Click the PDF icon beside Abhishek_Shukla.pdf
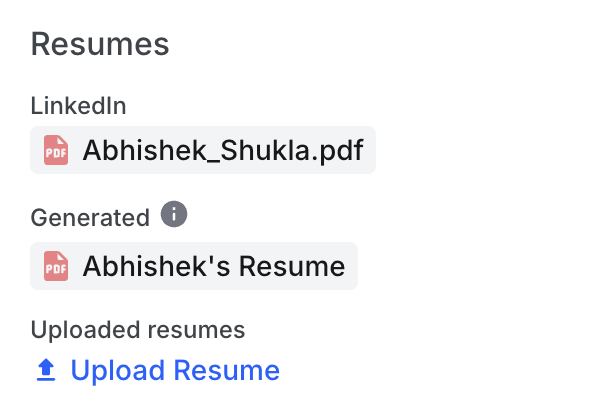 tap(56, 150)
